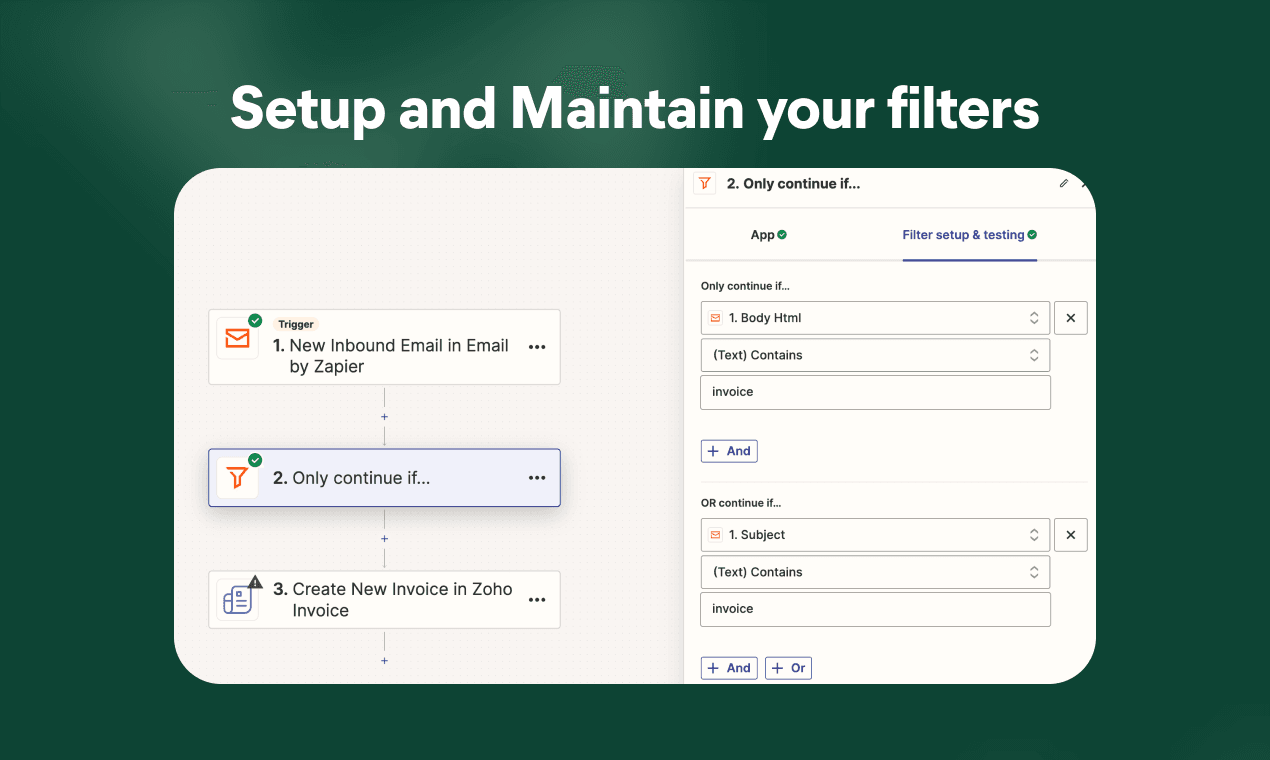Click And button under Body Html condition
This screenshot has height=760, width=1270.
point(729,451)
